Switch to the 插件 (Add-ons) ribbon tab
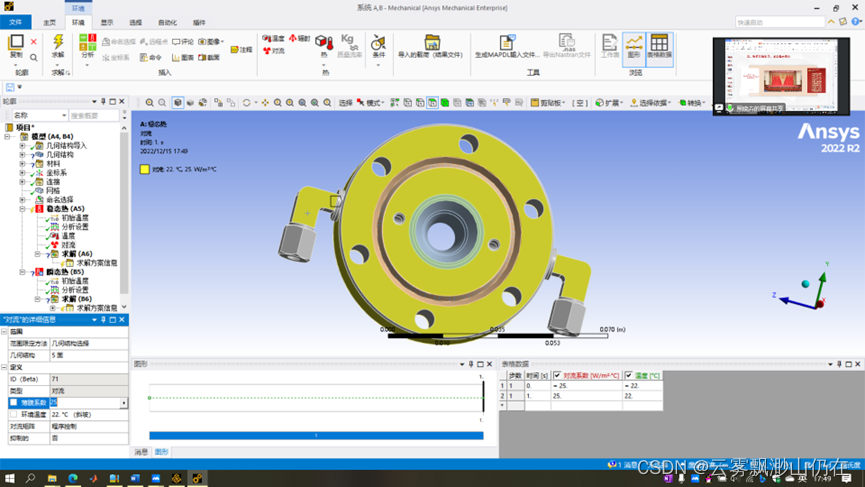The width and height of the screenshot is (865, 487). click(x=199, y=23)
